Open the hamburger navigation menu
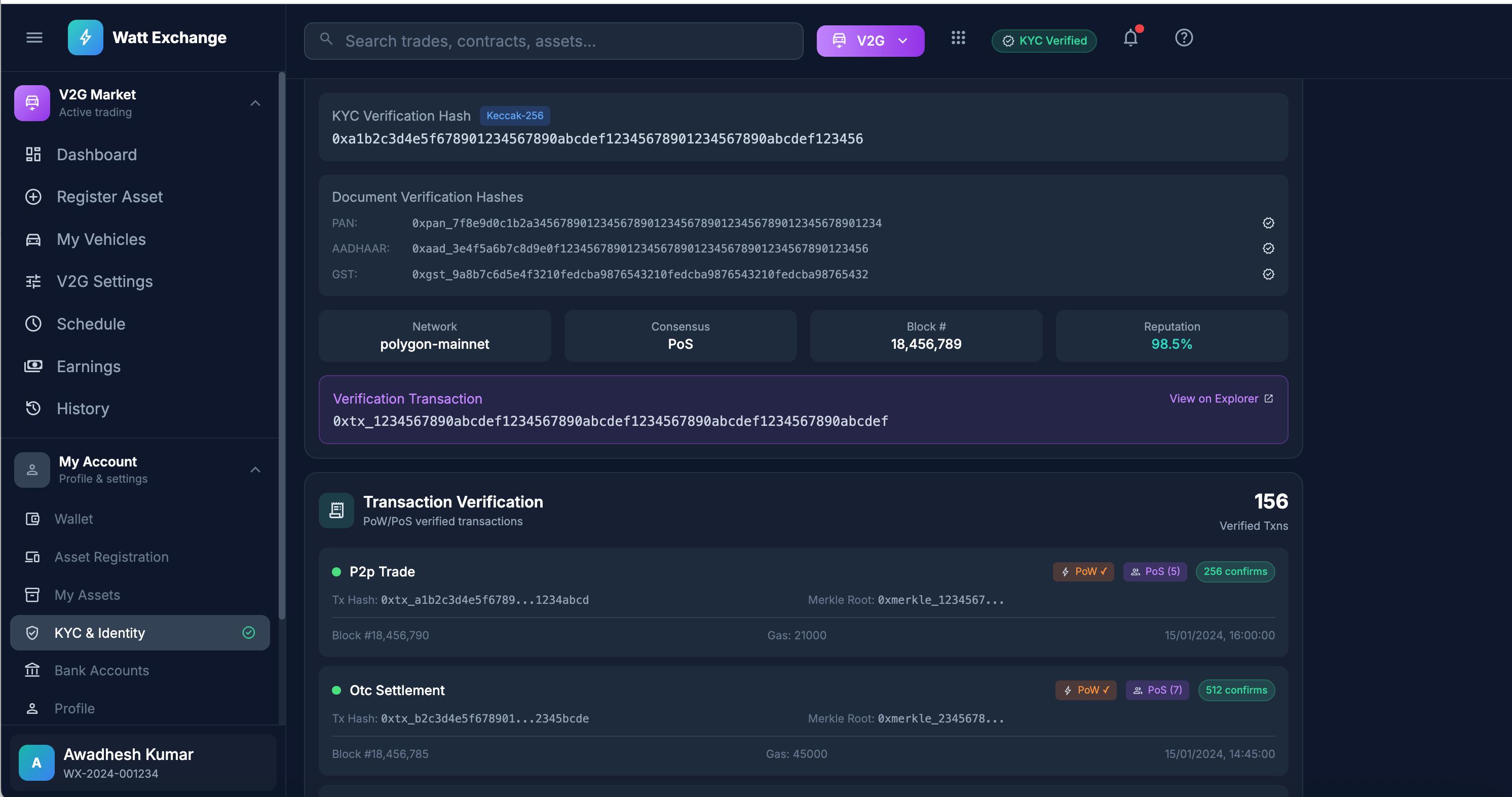 34,37
